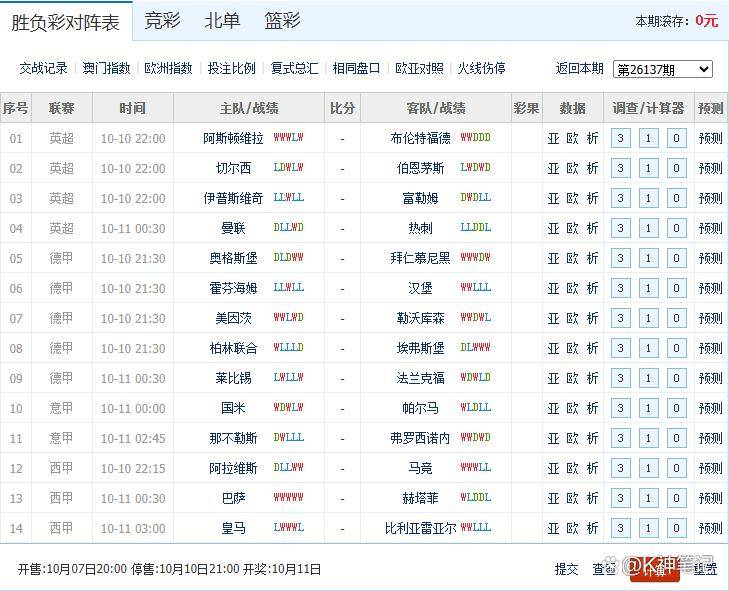Image resolution: width=729 pixels, height=591 pixels.
Task: Open 欧 data for row 02
Action: click(x=572, y=168)
